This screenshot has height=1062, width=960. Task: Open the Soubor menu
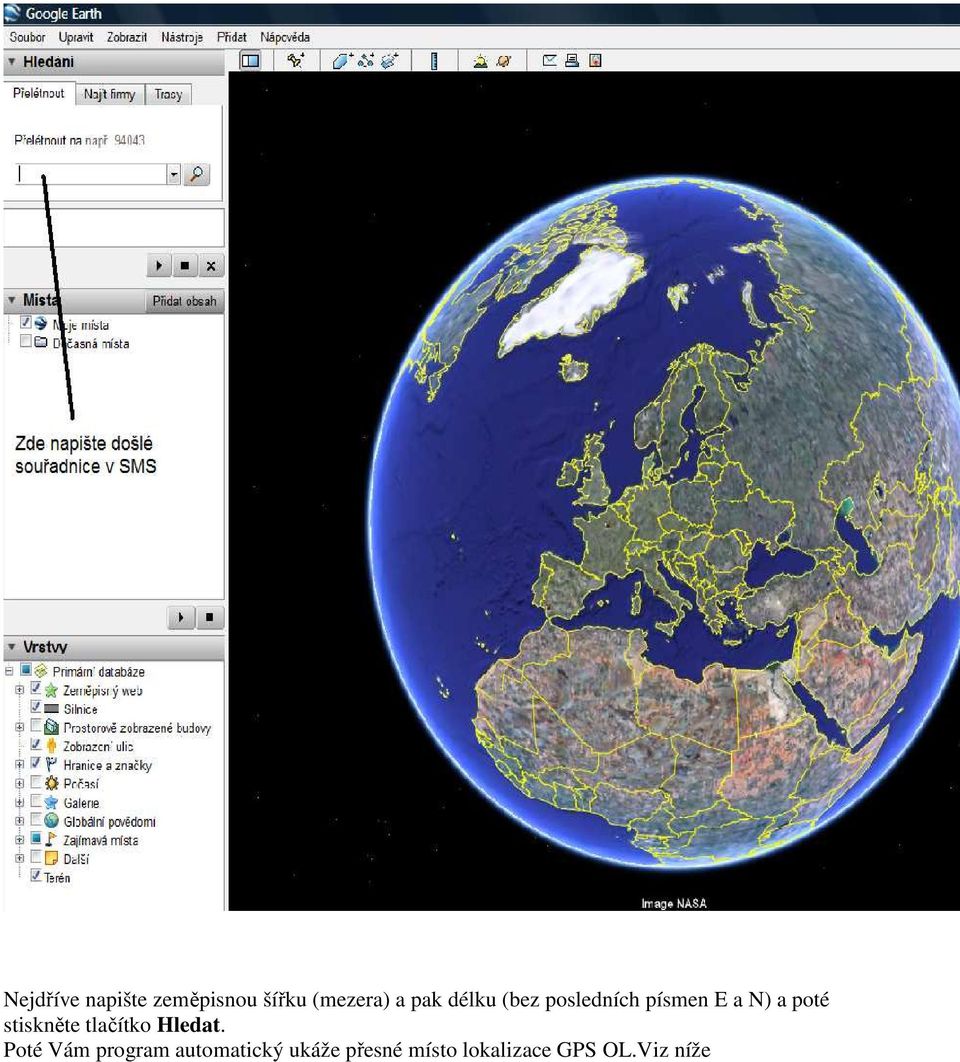point(27,37)
